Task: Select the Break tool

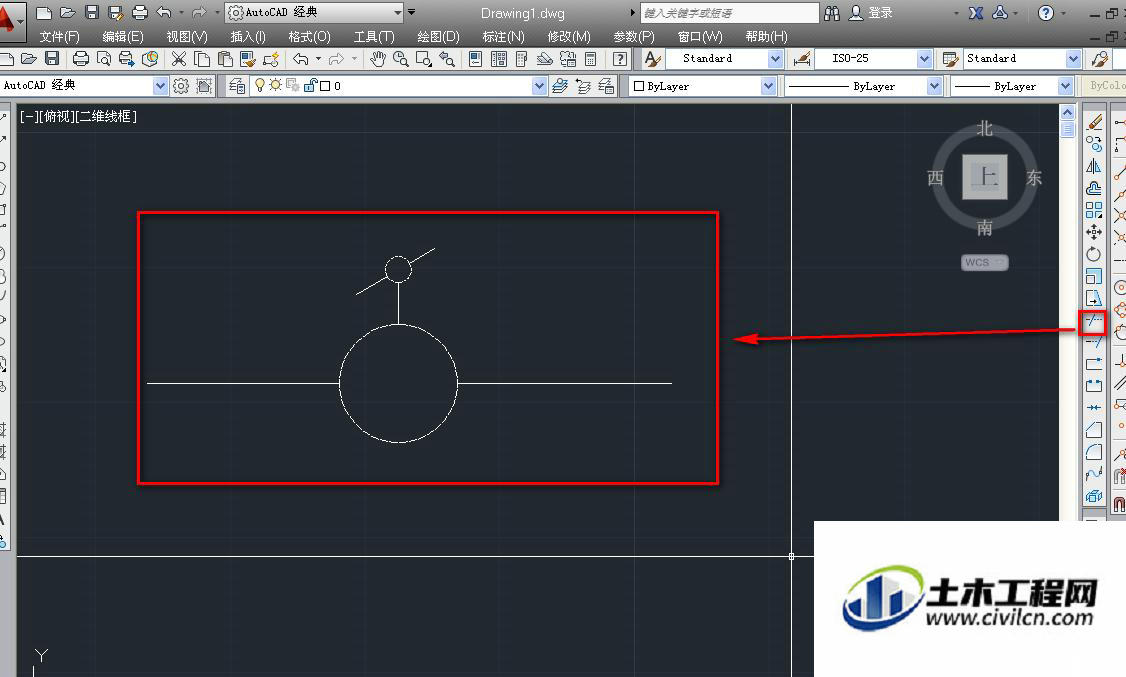Action: point(1094,386)
